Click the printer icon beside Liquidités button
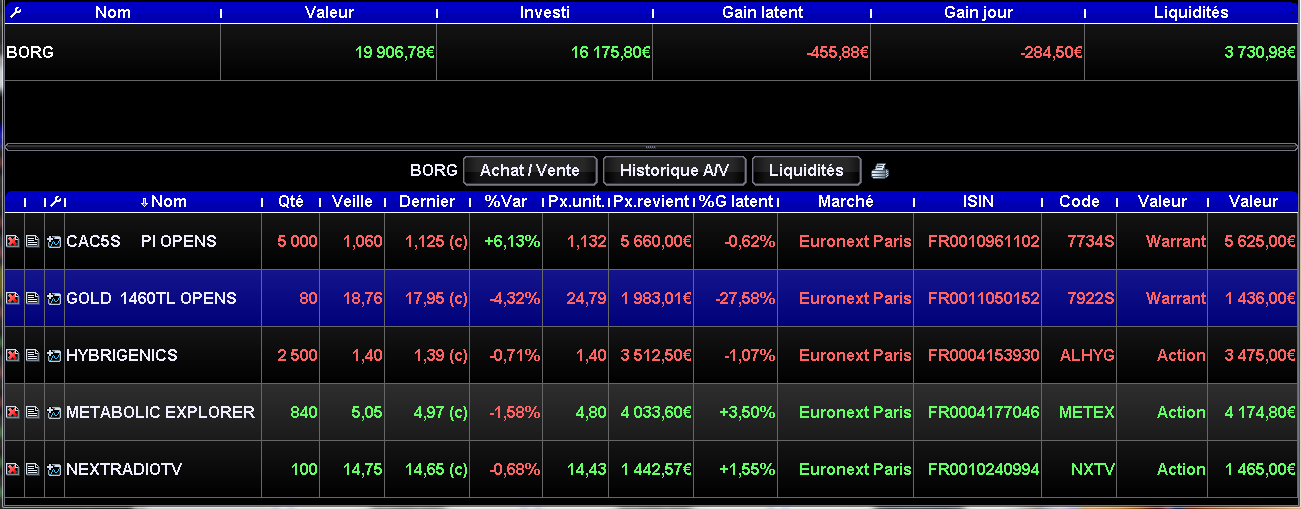The width and height of the screenshot is (1301, 509). coord(879,170)
